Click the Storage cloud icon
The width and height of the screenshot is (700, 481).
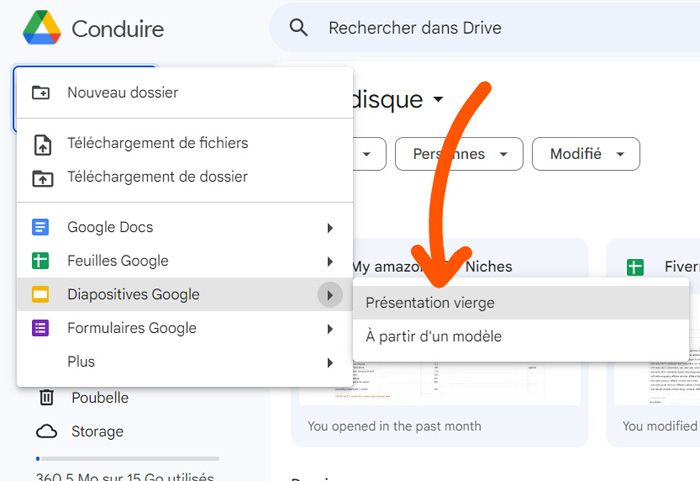(x=46, y=431)
